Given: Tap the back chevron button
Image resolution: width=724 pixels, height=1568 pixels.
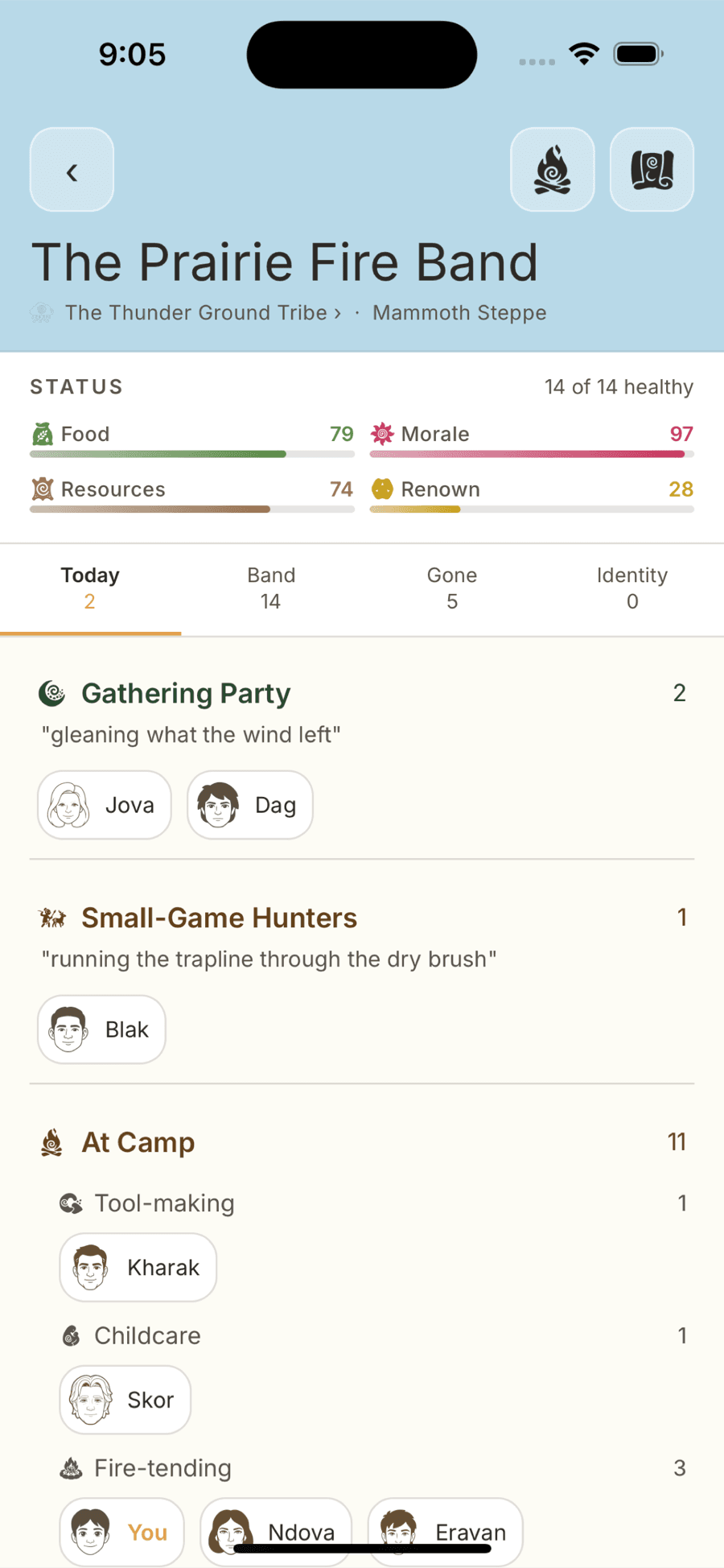Looking at the screenshot, I should (x=72, y=170).
